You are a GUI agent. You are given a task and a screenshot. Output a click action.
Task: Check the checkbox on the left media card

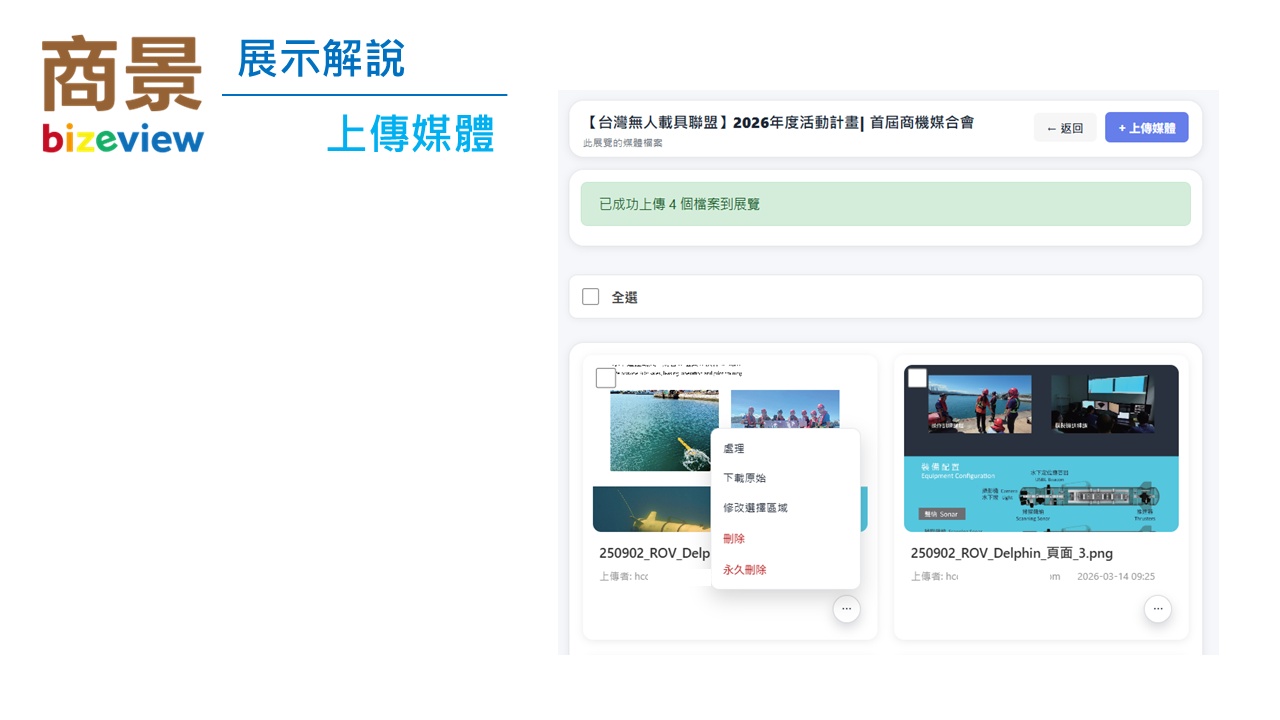605,377
